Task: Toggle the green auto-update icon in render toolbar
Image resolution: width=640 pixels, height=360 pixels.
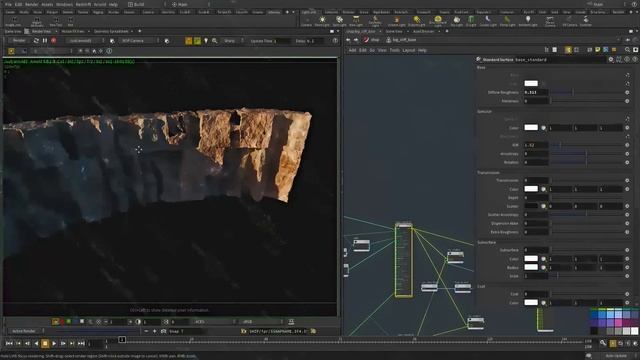Action: coord(198,41)
